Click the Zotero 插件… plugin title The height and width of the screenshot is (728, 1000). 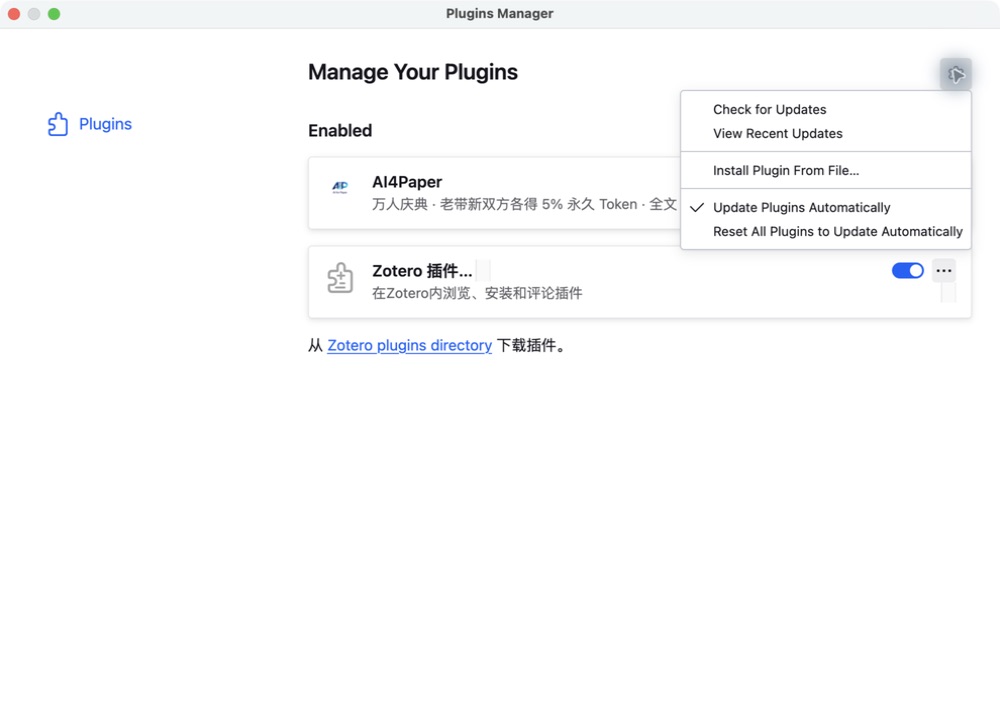point(422,271)
